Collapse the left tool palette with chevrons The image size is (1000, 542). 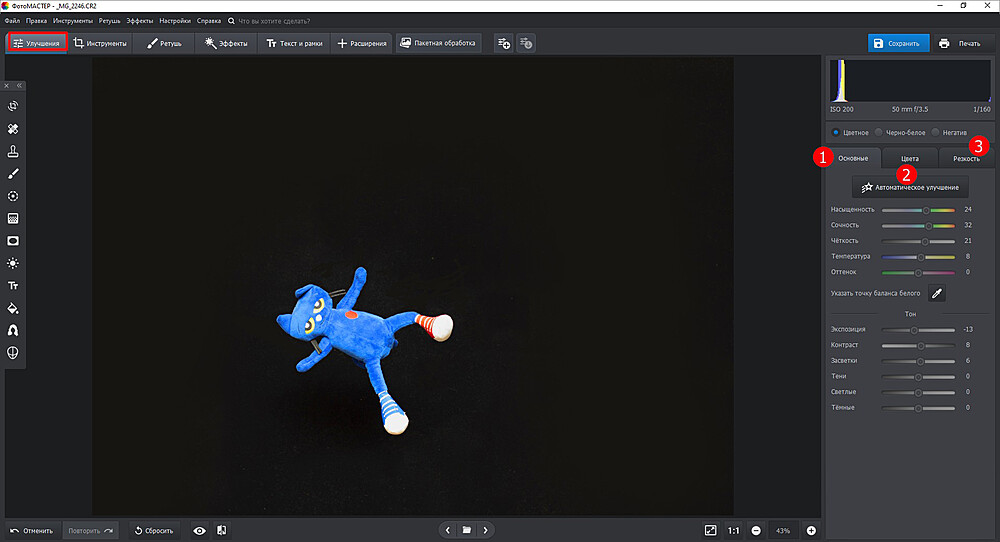pos(19,85)
